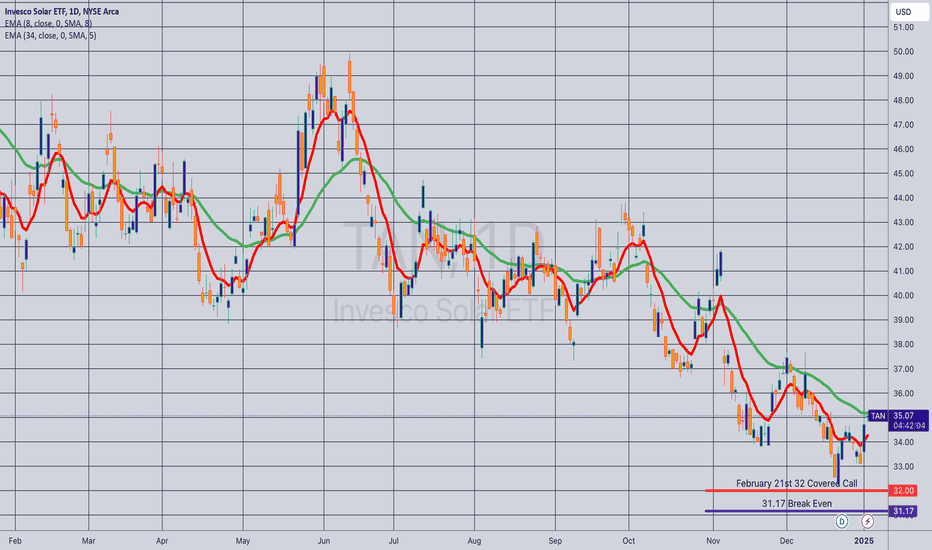Click the 33.00 price axis label
This screenshot has height=550, width=932.
tap(903, 467)
